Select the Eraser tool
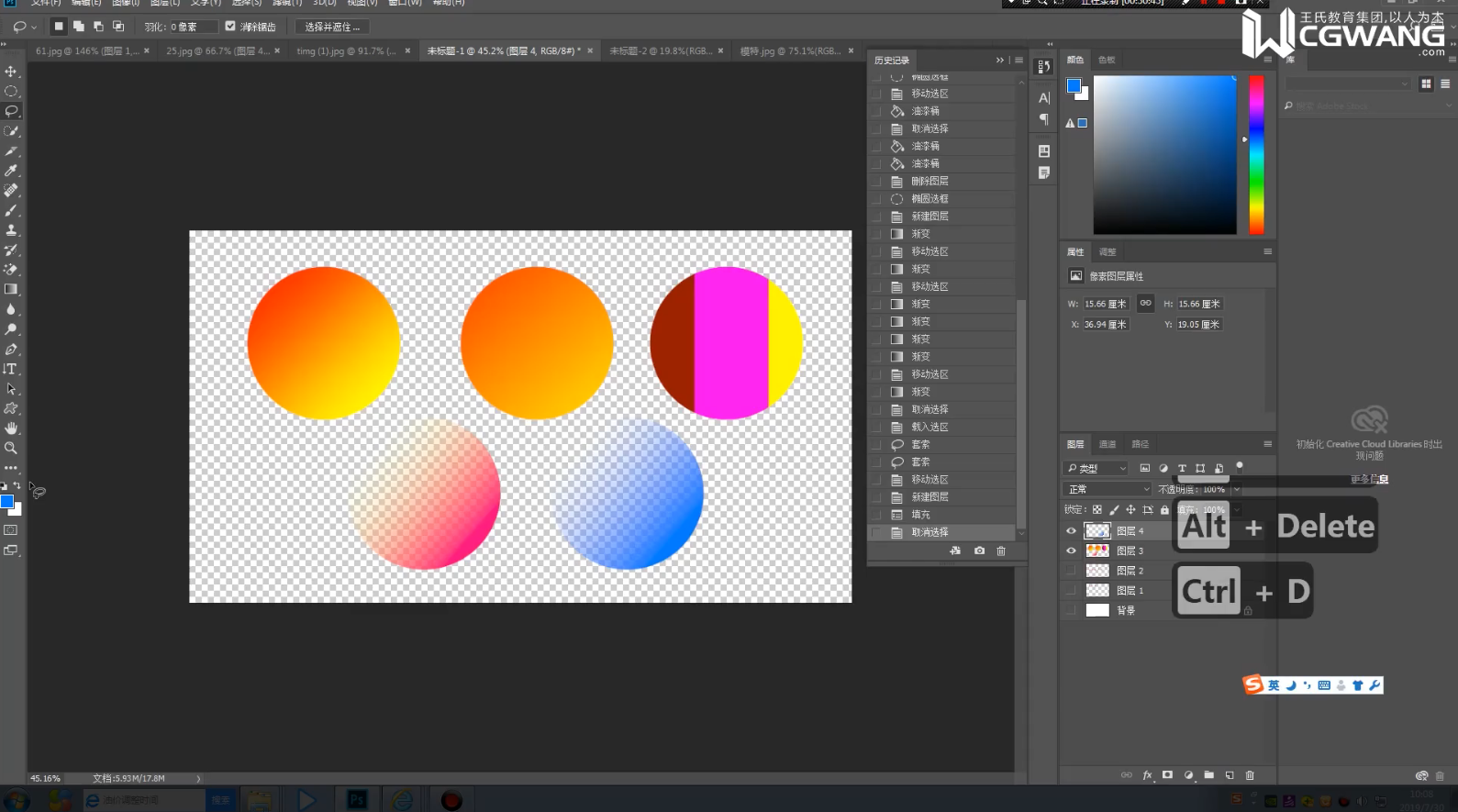Viewport: 1458px width, 812px height. click(x=11, y=270)
